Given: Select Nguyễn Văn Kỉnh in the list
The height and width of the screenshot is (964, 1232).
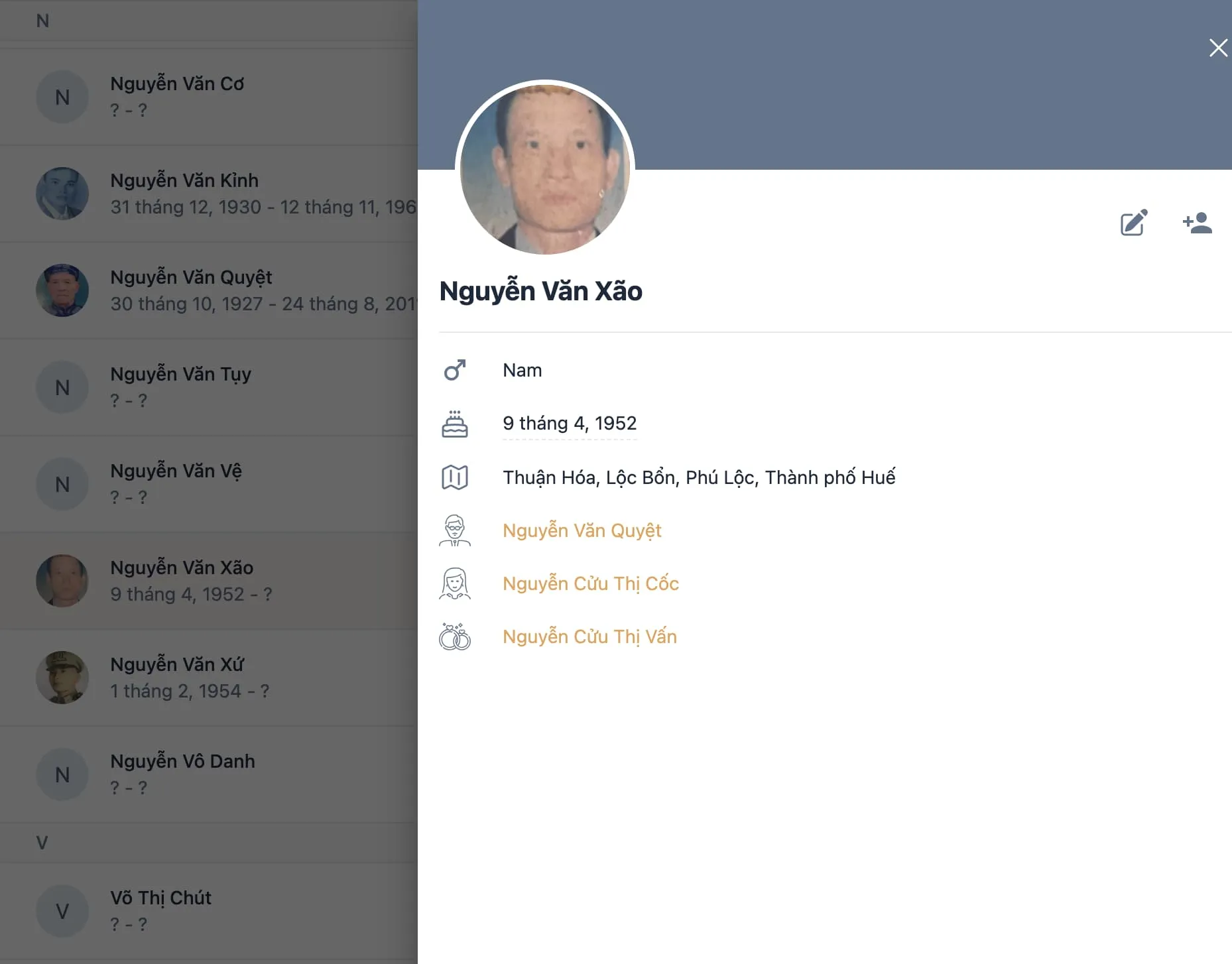Looking at the screenshot, I should tap(184, 181).
